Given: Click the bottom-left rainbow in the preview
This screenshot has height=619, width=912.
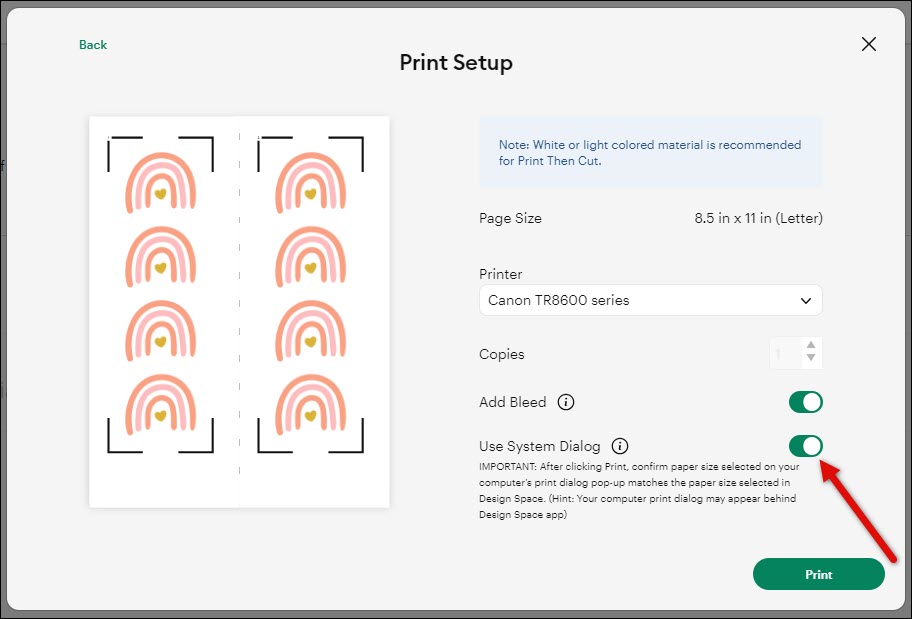Looking at the screenshot, I should pos(160,406).
